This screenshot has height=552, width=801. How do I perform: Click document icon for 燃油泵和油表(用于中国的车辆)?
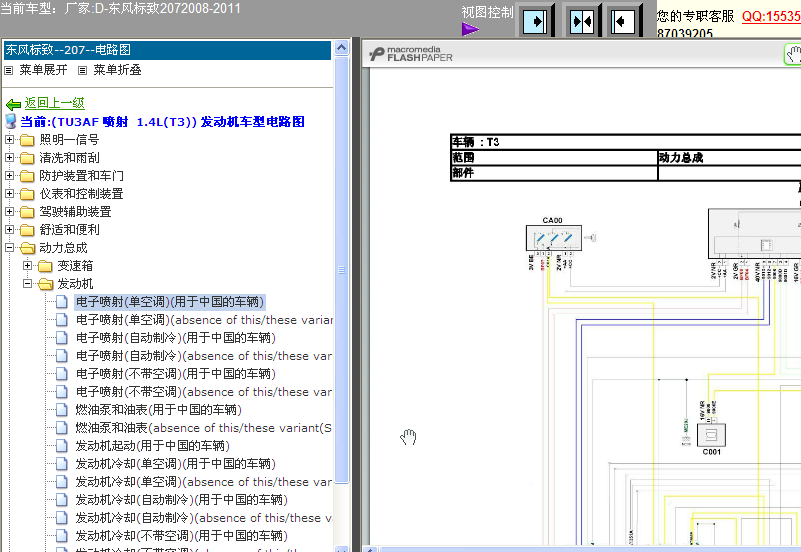pyautogui.click(x=62, y=410)
